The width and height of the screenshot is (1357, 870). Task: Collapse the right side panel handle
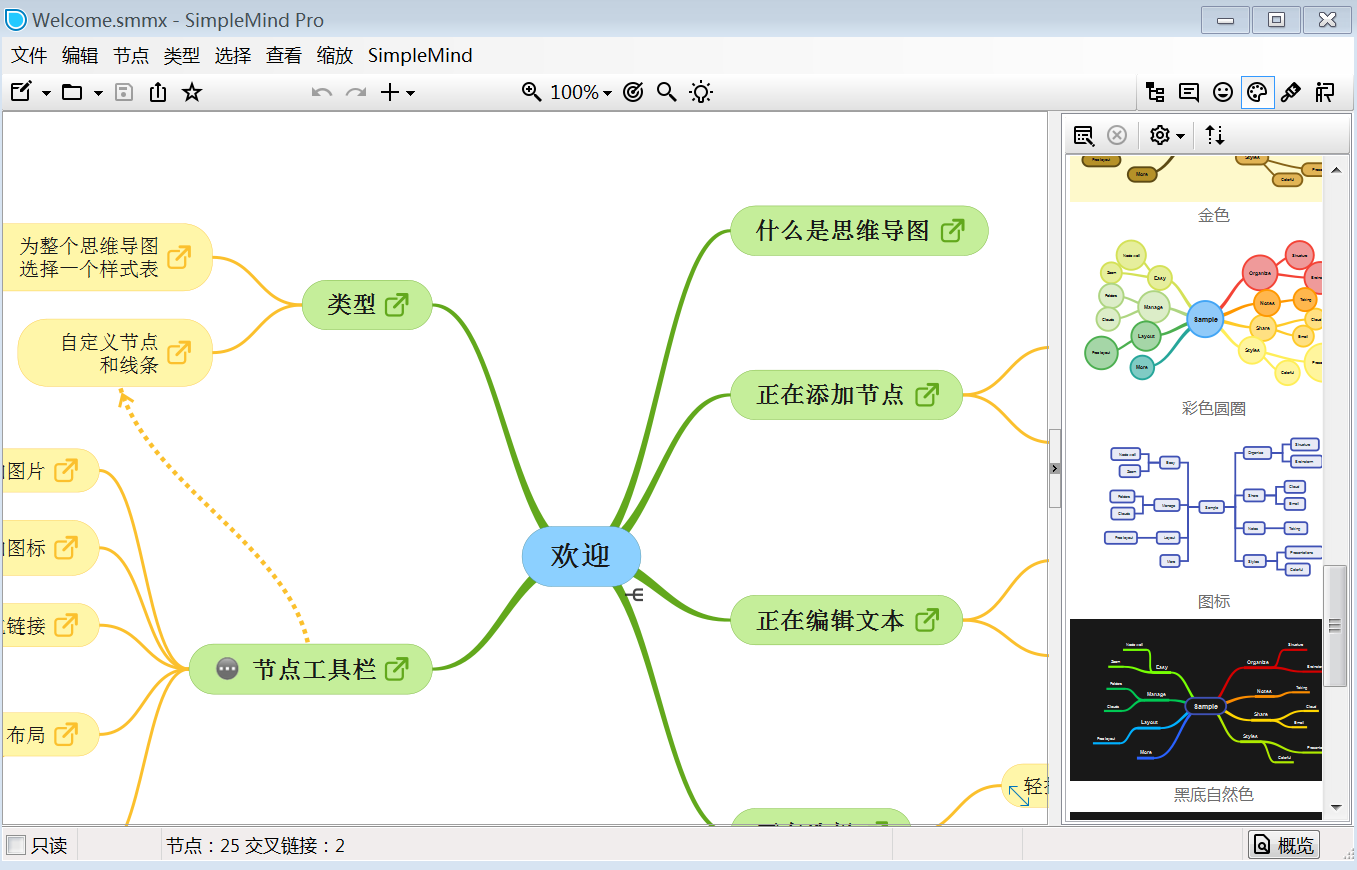[x=1054, y=468]
